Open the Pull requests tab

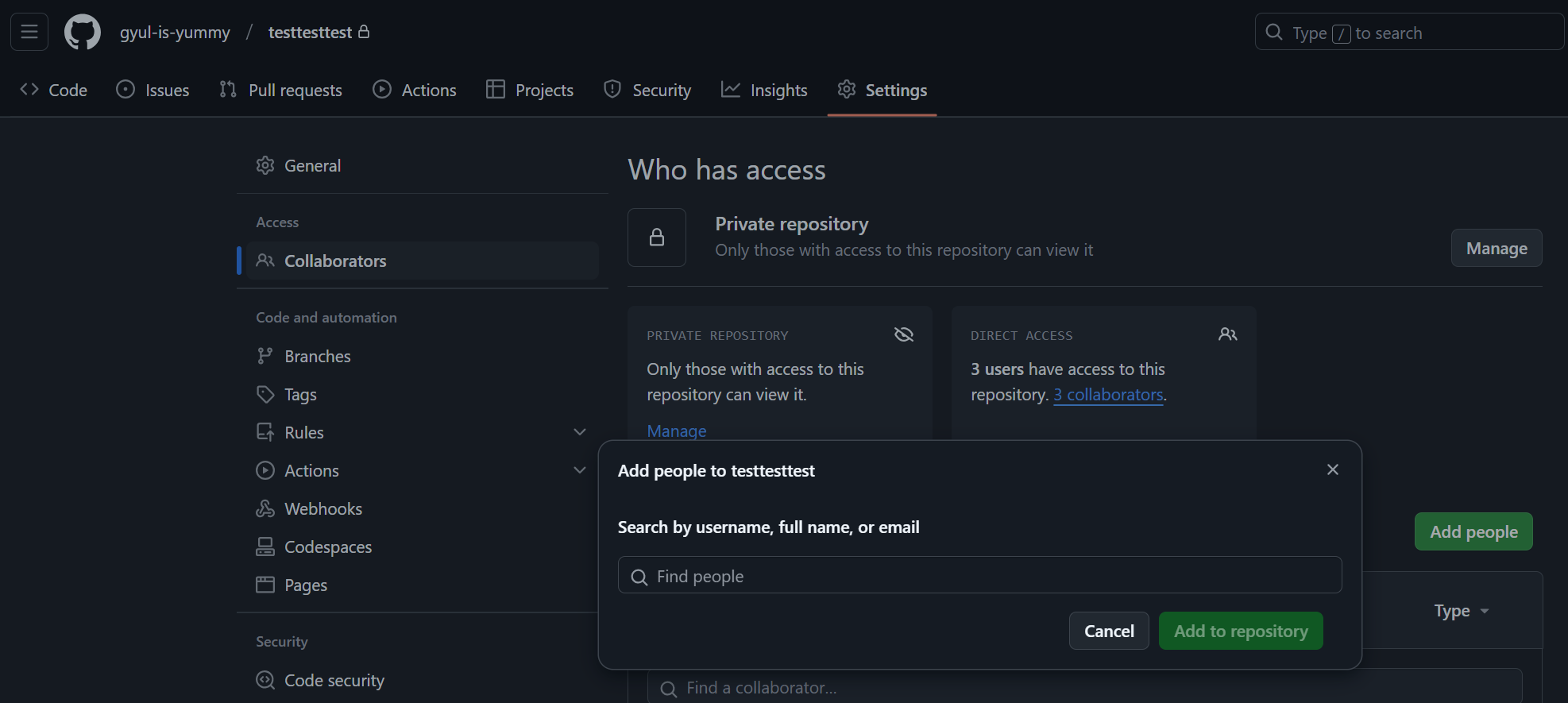pyautogui.click(x=280, y=90)
